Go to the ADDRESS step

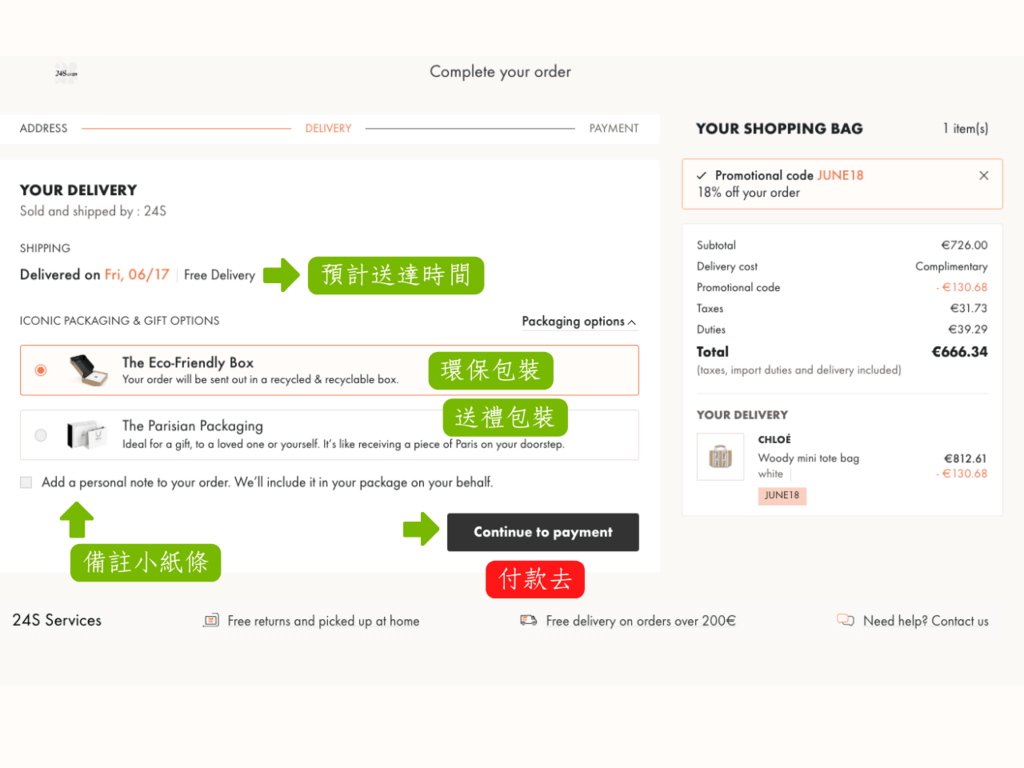click(43, 129)
